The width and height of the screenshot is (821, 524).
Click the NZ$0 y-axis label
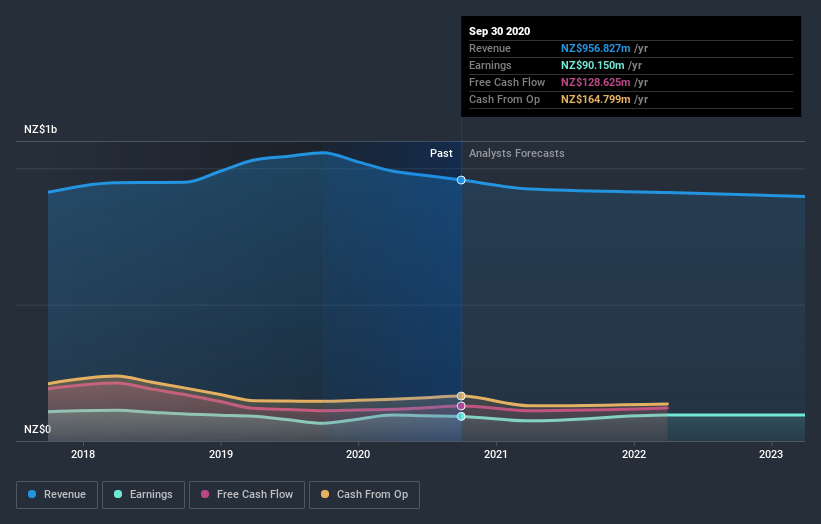[x=38, y=429]
